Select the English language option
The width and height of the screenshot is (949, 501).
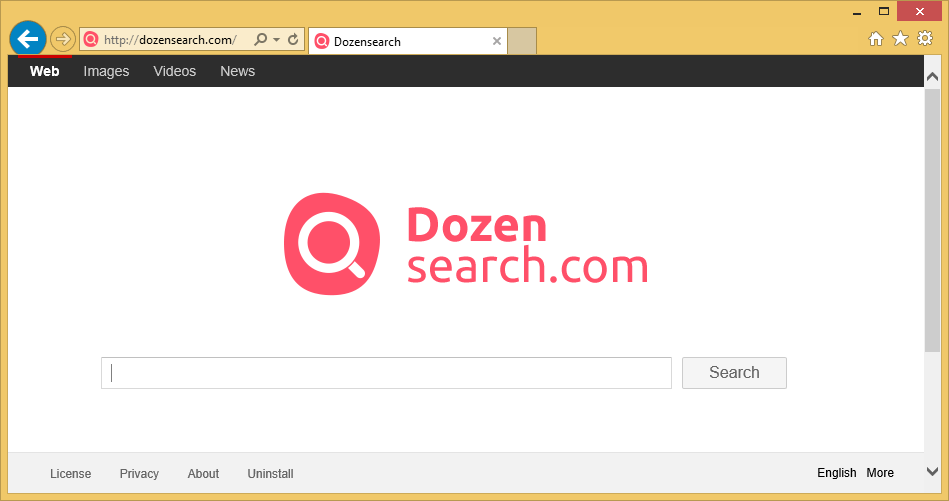(836, 473)
